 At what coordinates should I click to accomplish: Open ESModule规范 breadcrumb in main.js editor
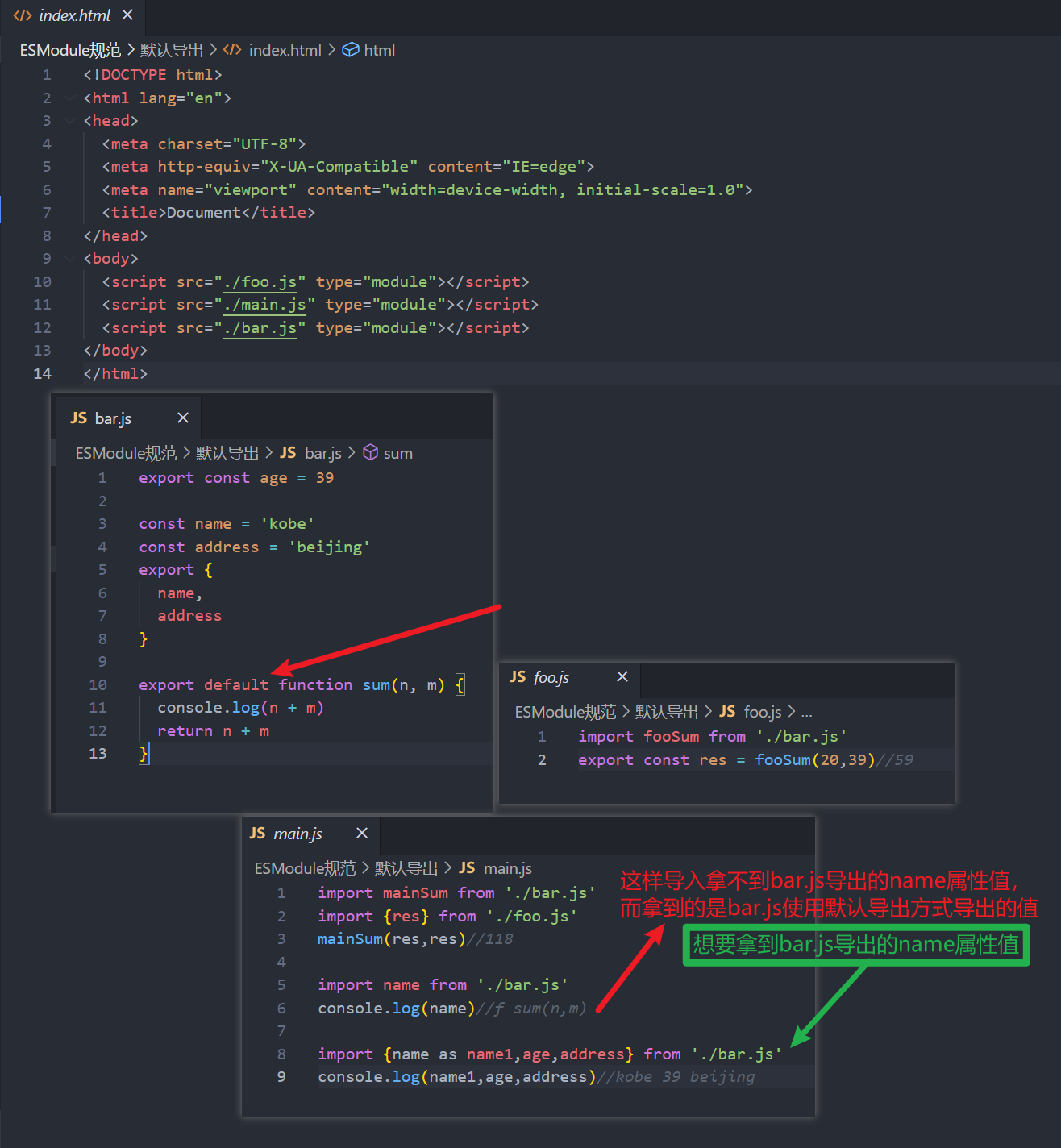point(305,868)
